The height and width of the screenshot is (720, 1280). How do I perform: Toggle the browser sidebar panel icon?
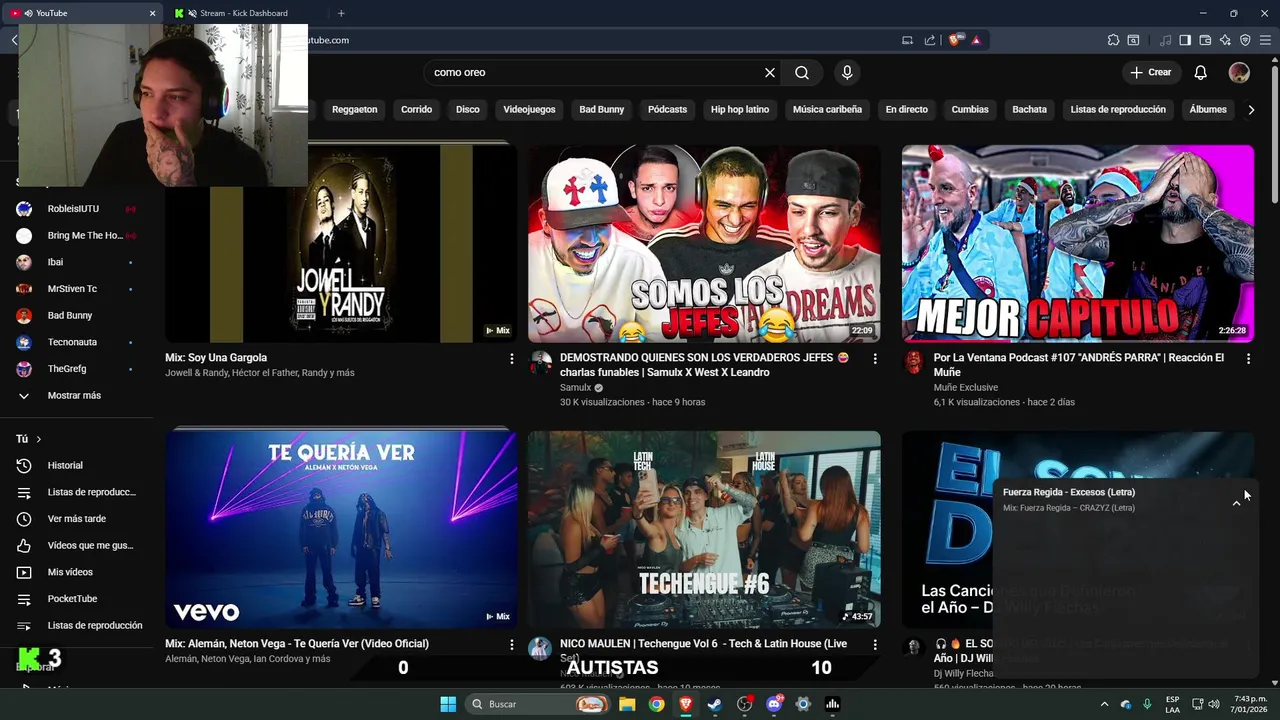[1185, 40]
